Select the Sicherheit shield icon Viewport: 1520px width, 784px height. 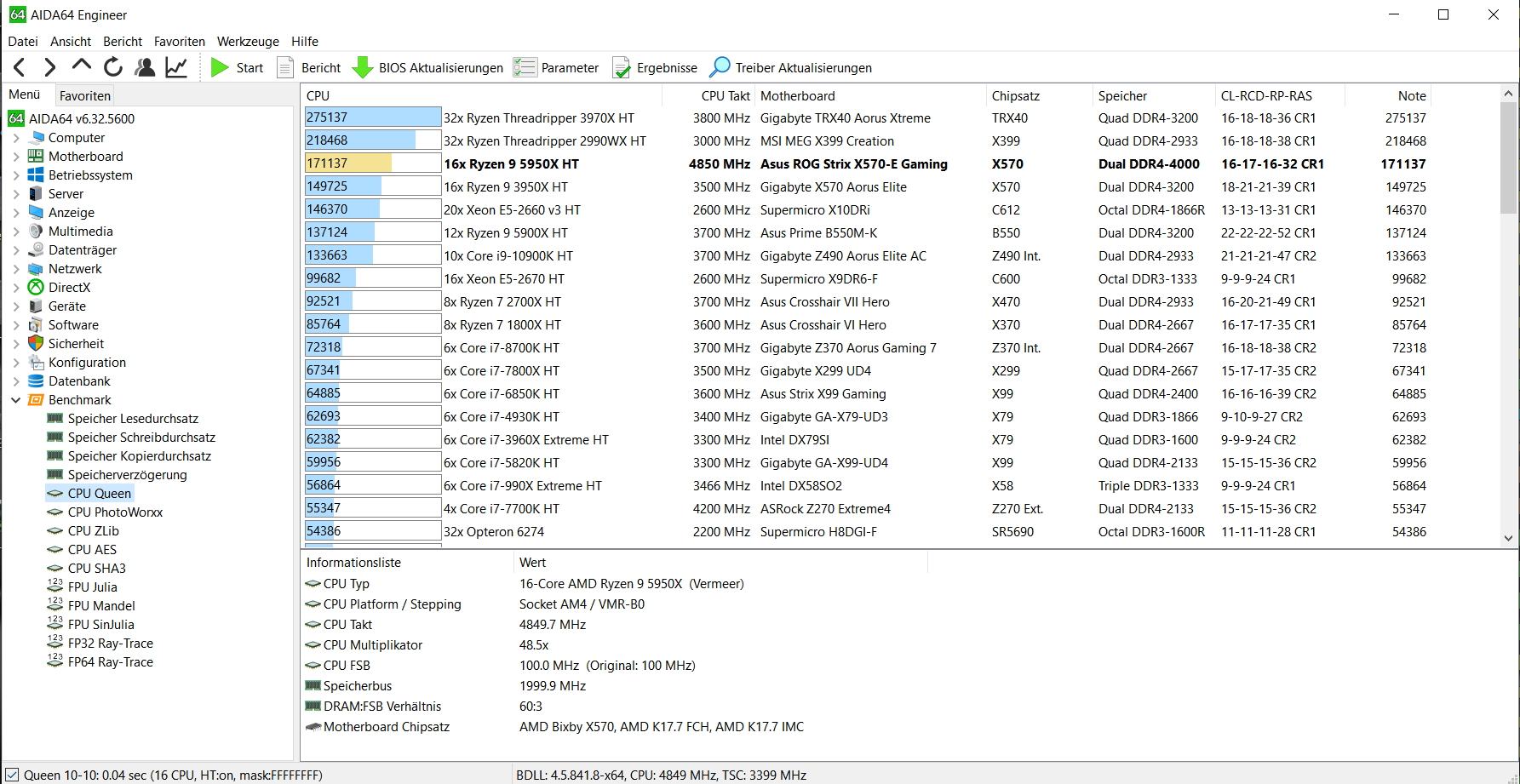pyautogui.click(x=36, y=343)
